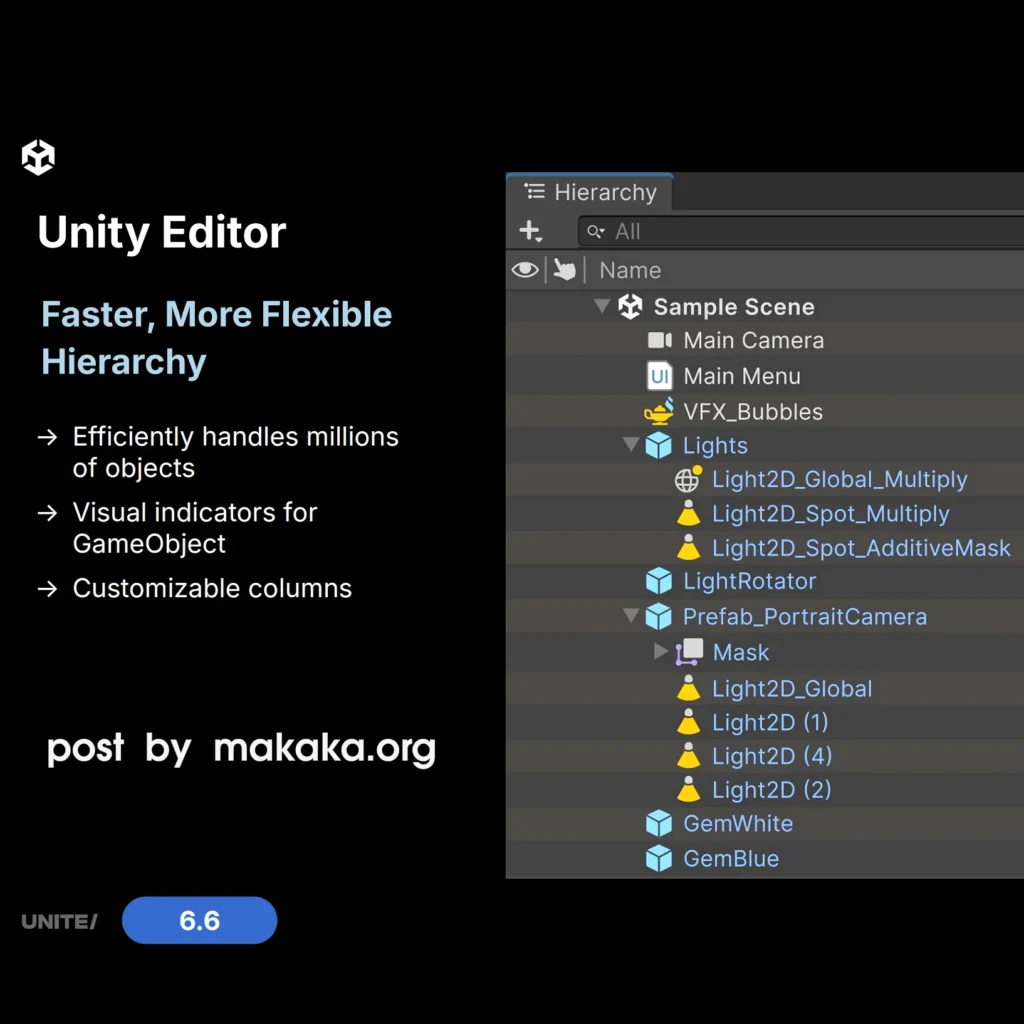Click the VFX_Bubbles particle lamp icon
This screenshot has height=1024, width=1024.
[x=659, y=411]
